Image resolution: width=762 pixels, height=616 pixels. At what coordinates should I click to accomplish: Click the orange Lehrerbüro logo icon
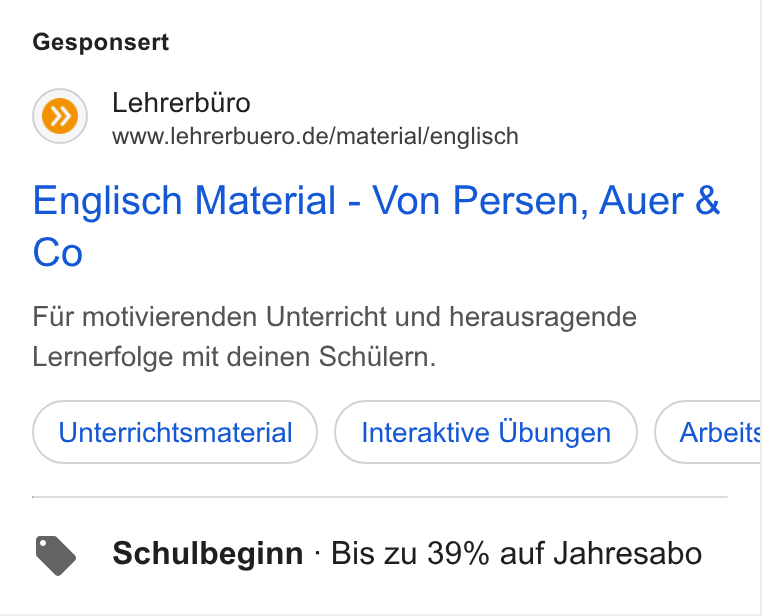coord(60,116)
